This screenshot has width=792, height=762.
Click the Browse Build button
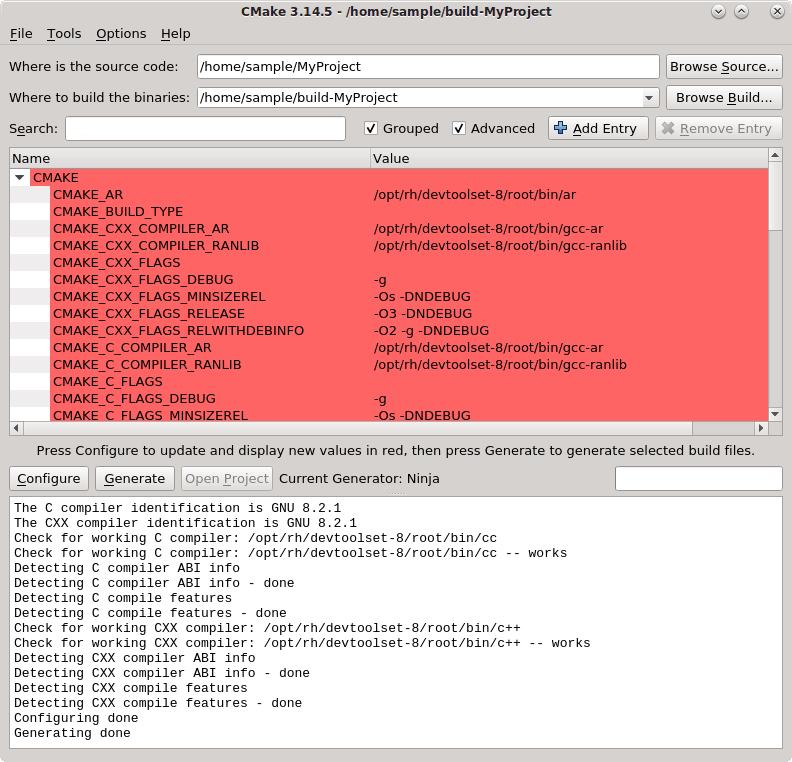coord(724,97)
